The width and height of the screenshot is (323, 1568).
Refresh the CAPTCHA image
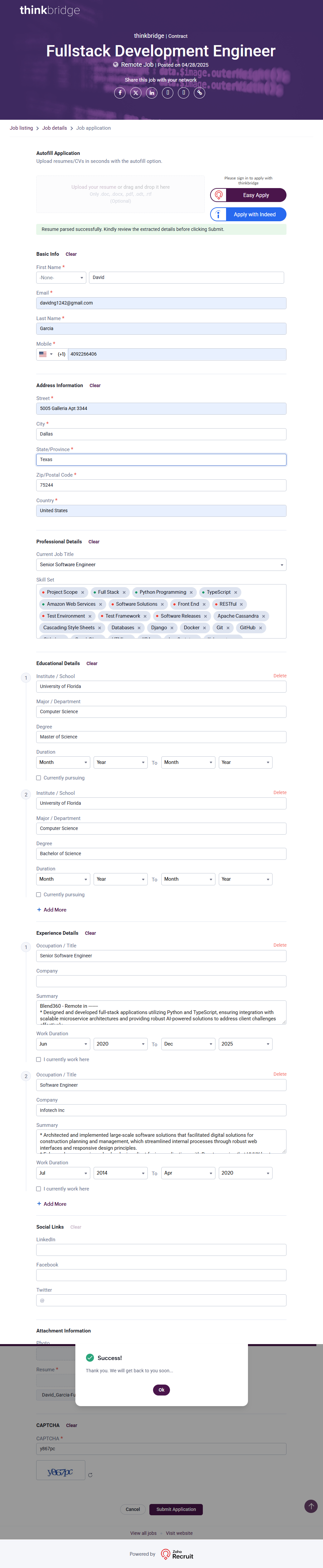point(90,1475)
